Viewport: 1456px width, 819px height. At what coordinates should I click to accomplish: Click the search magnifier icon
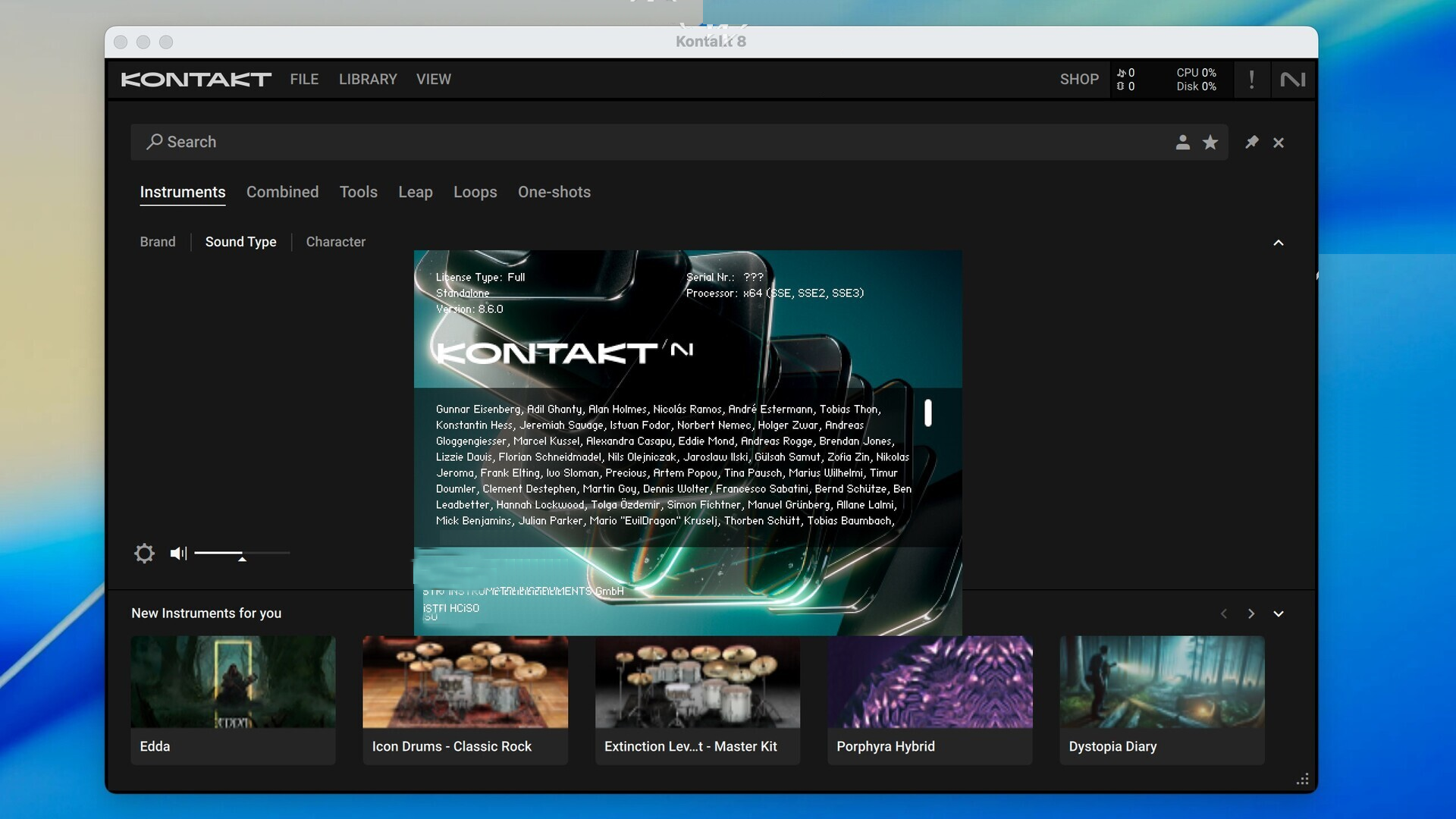[x=154, y=142]
